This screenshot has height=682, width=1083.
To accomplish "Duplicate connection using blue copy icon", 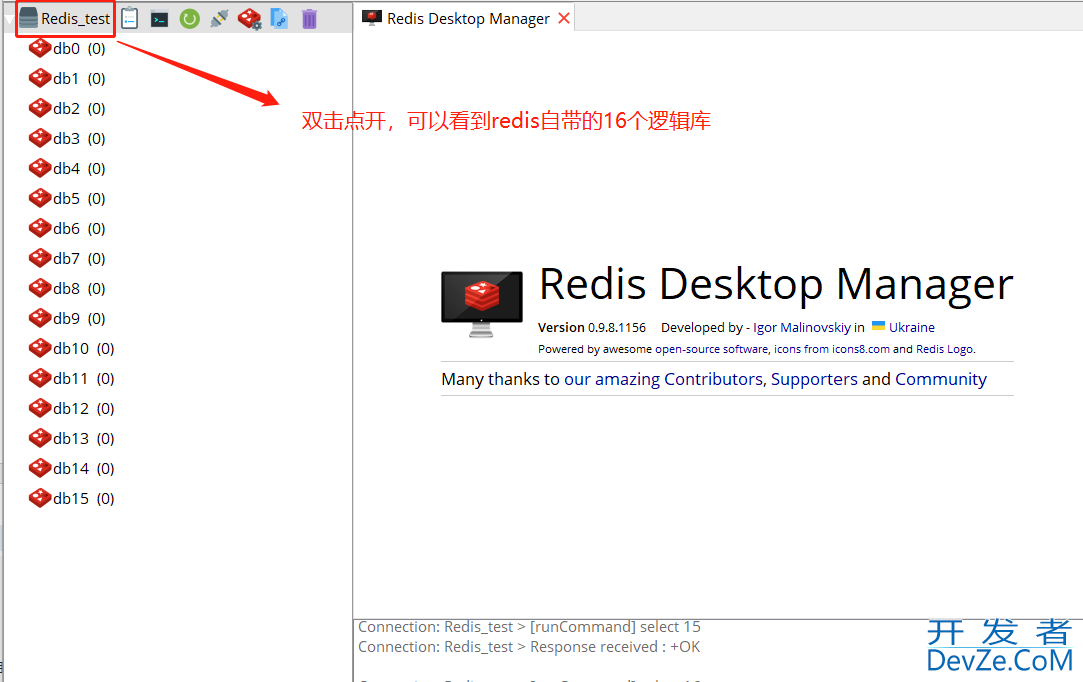I will pyautogui.click(x=279, y=19).
